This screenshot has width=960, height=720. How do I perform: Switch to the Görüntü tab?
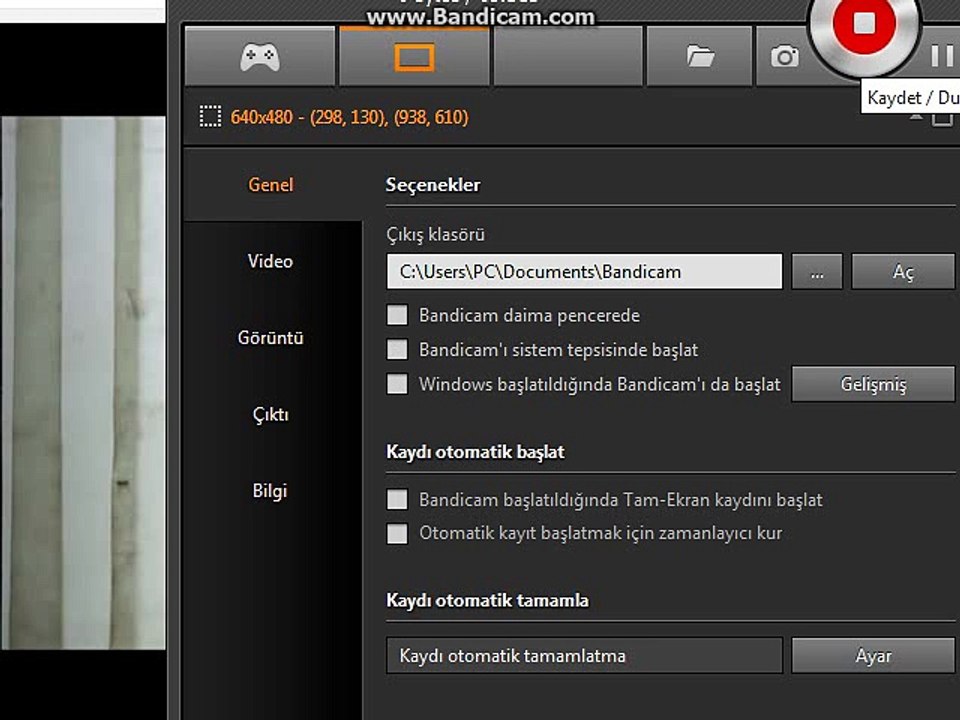click(x=271, y=338)
